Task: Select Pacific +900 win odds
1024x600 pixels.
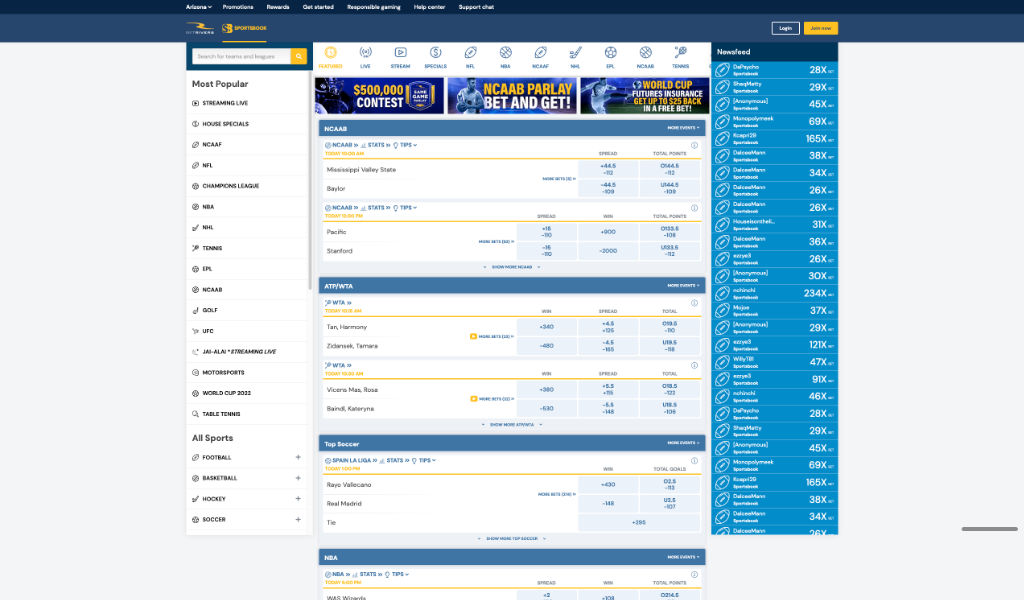Action: coord(608,232)
